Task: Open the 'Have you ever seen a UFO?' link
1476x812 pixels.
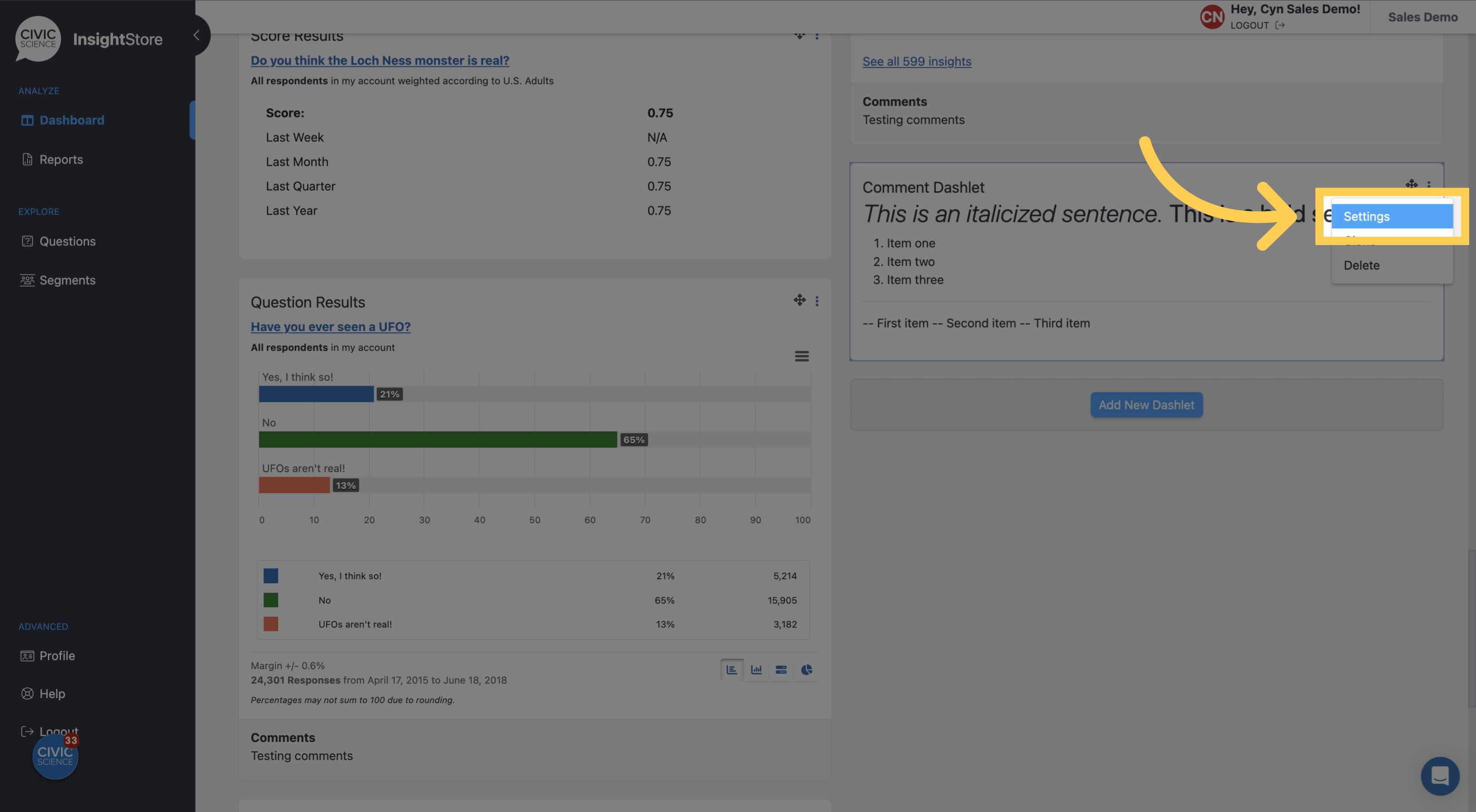Action: pos(331,326)
